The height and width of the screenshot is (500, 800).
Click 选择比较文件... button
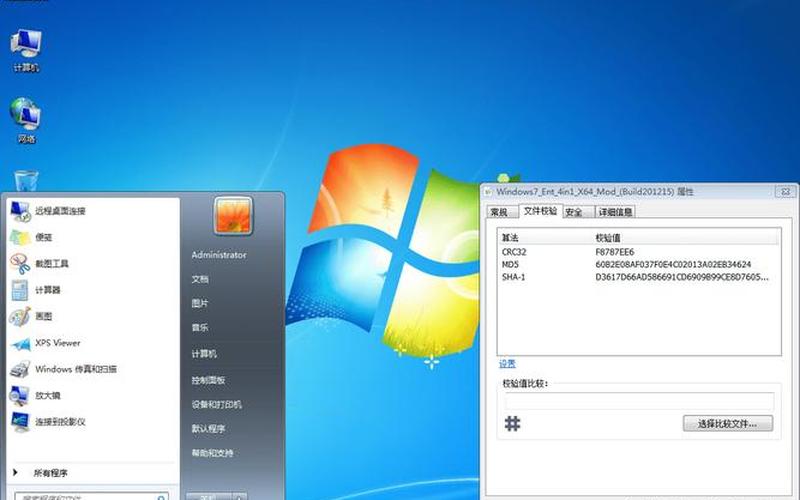[728, 423]
